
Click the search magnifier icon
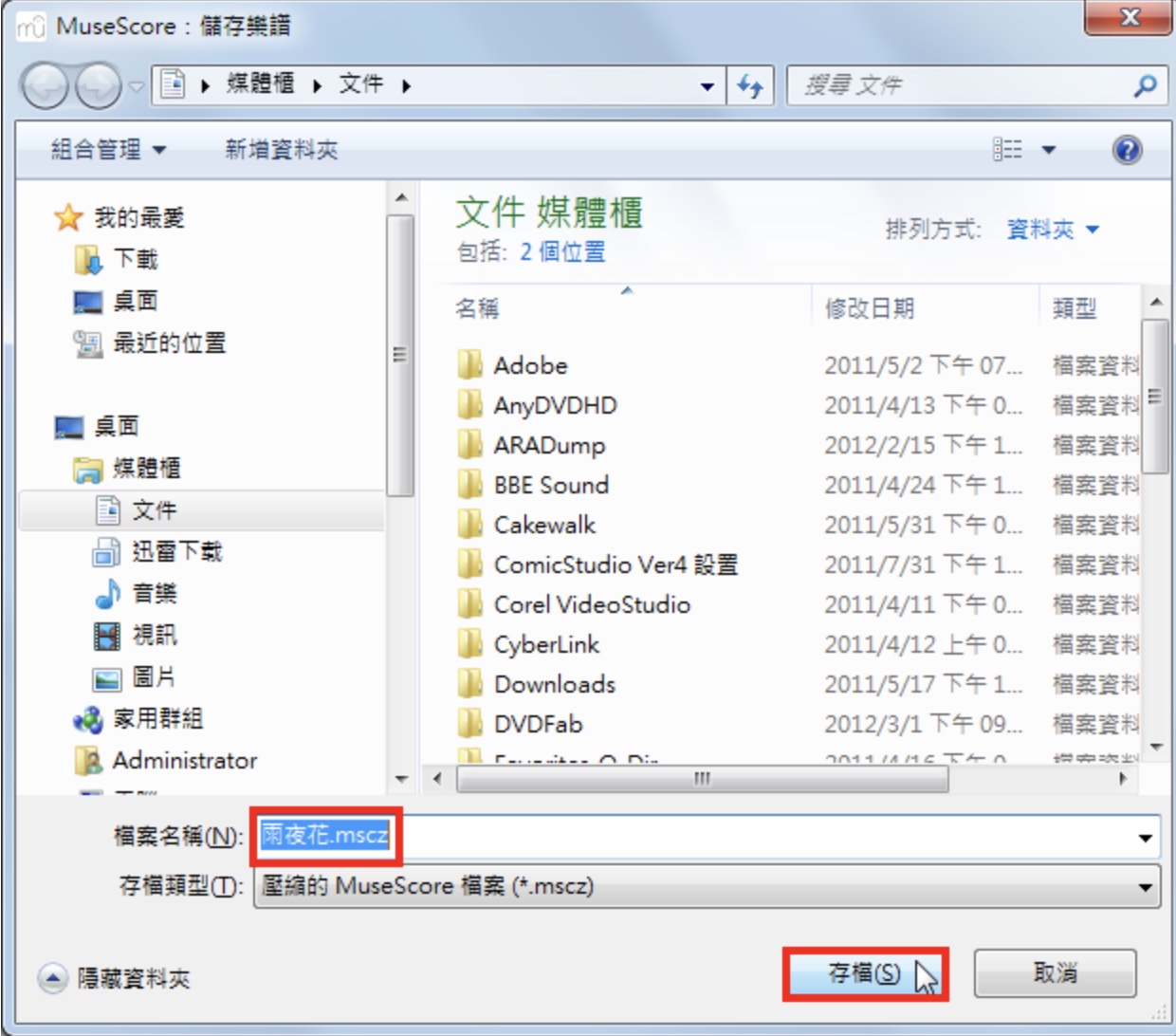tap(1145, 86)
